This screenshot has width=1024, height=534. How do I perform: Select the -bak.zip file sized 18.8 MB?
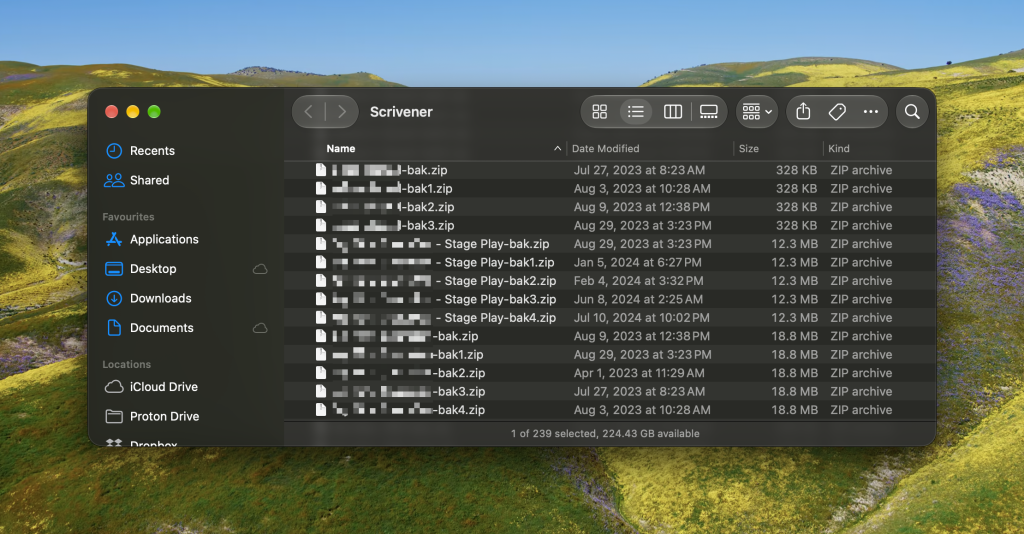coord(610,336)
